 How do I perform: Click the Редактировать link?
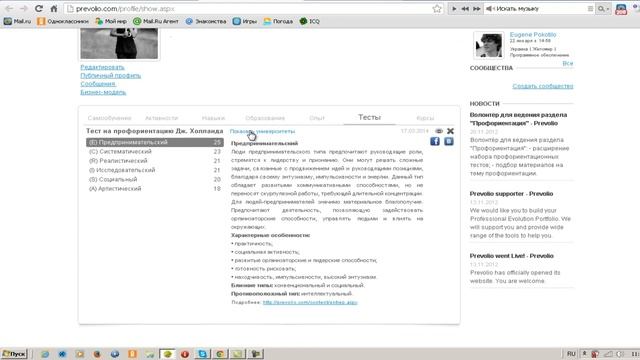pos(102,67)
